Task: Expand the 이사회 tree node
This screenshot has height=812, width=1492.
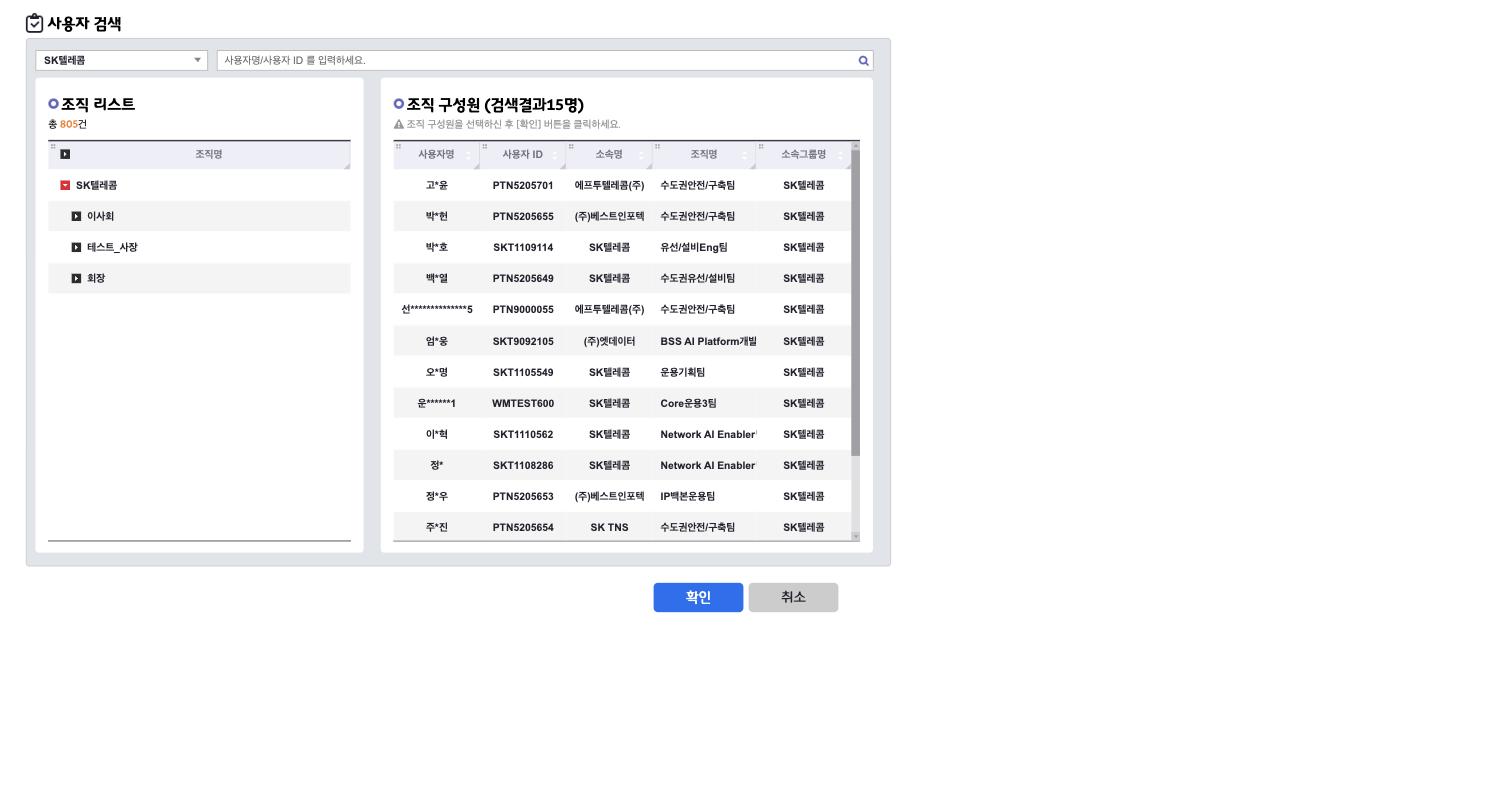Action: point(76,216)
